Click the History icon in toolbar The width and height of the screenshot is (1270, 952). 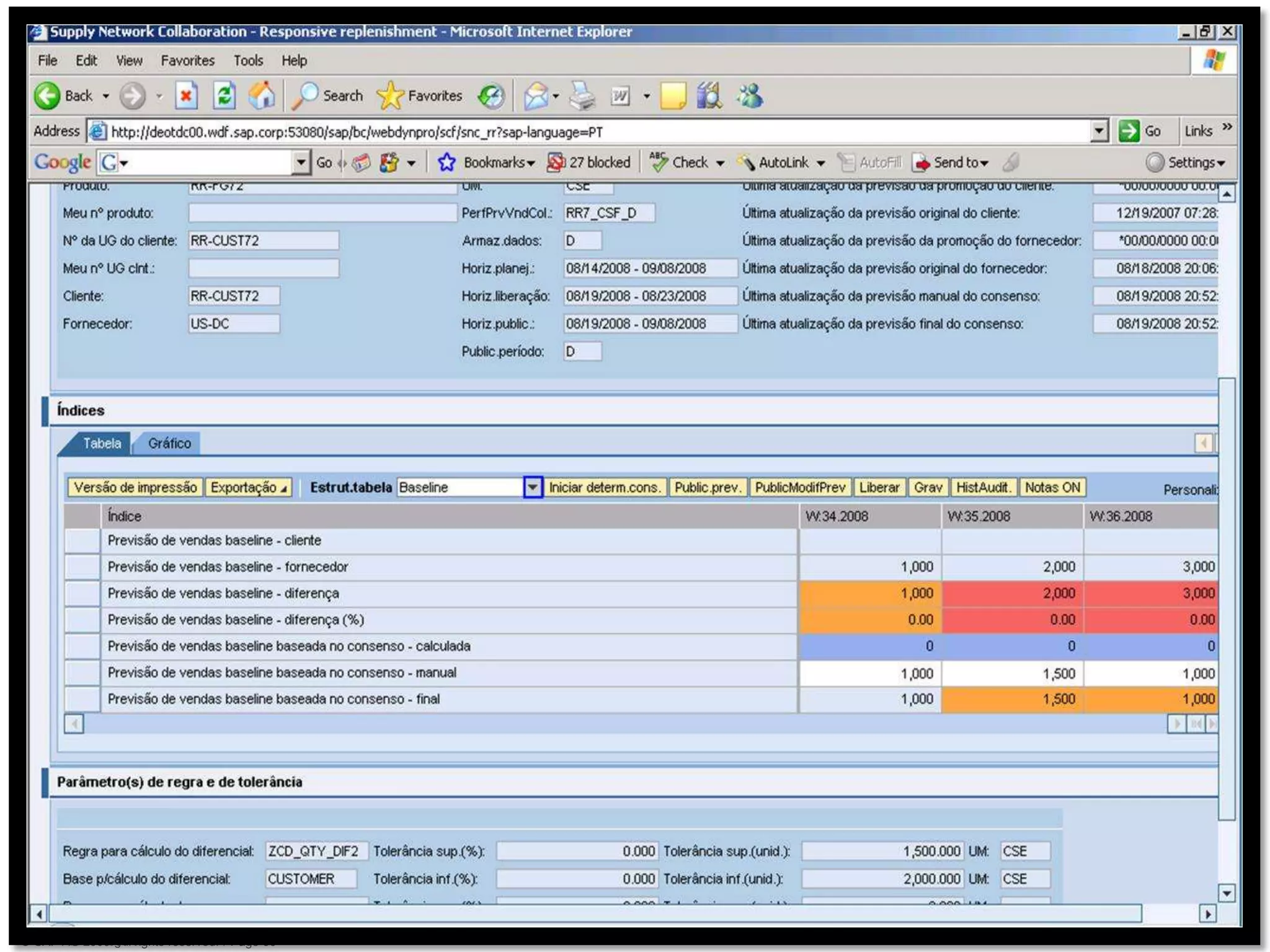click(x=491, y=96)
